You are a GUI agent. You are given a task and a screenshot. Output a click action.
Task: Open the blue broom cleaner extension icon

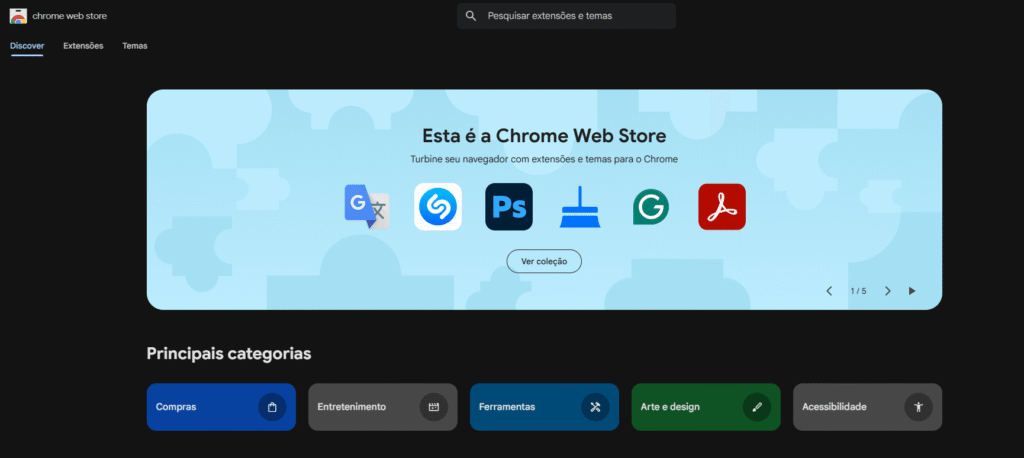pyautogui.click(x=580, y=206)
